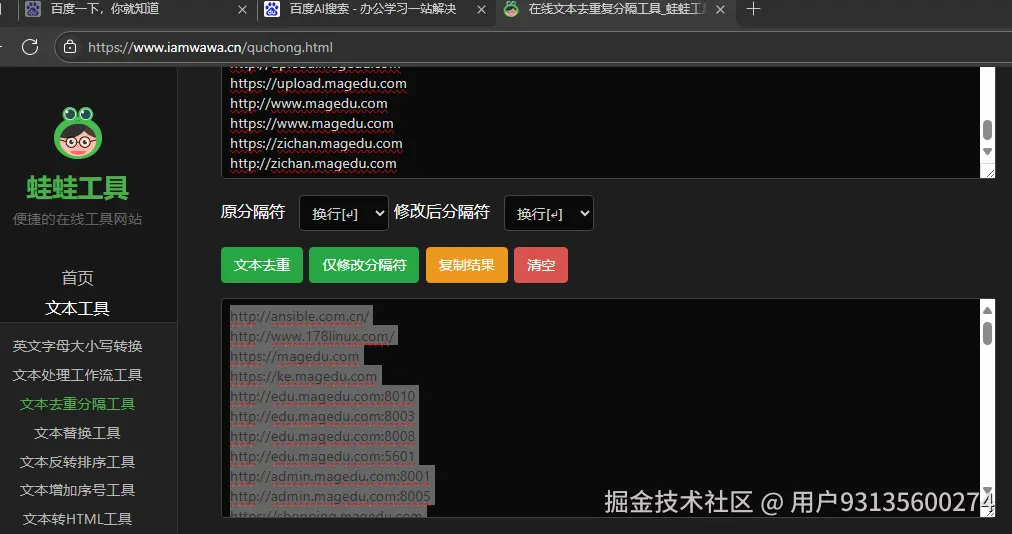
Task: Click the 原分隔符 label
Action: (253, 212)
